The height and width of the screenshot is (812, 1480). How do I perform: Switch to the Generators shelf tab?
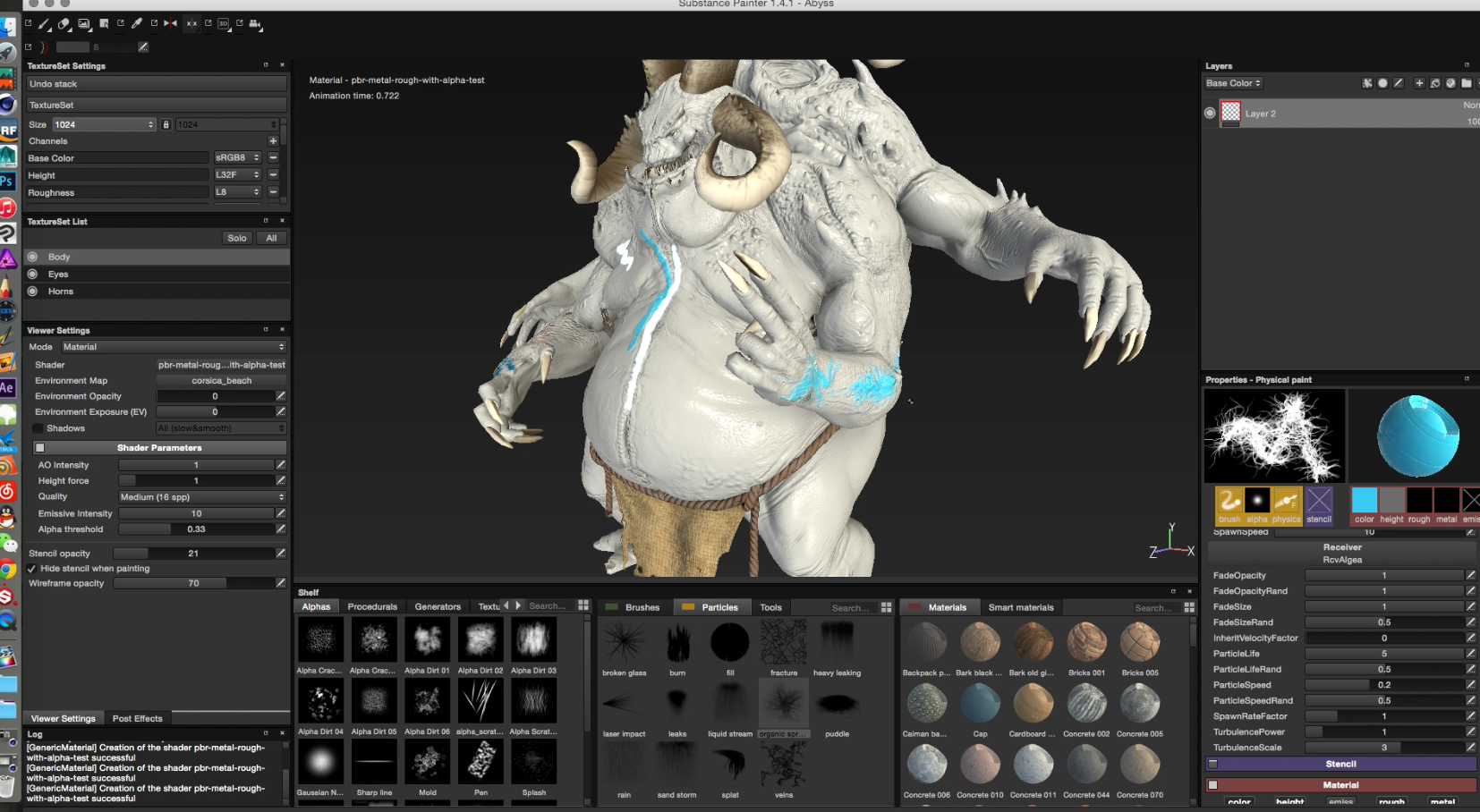pos(438,606)
